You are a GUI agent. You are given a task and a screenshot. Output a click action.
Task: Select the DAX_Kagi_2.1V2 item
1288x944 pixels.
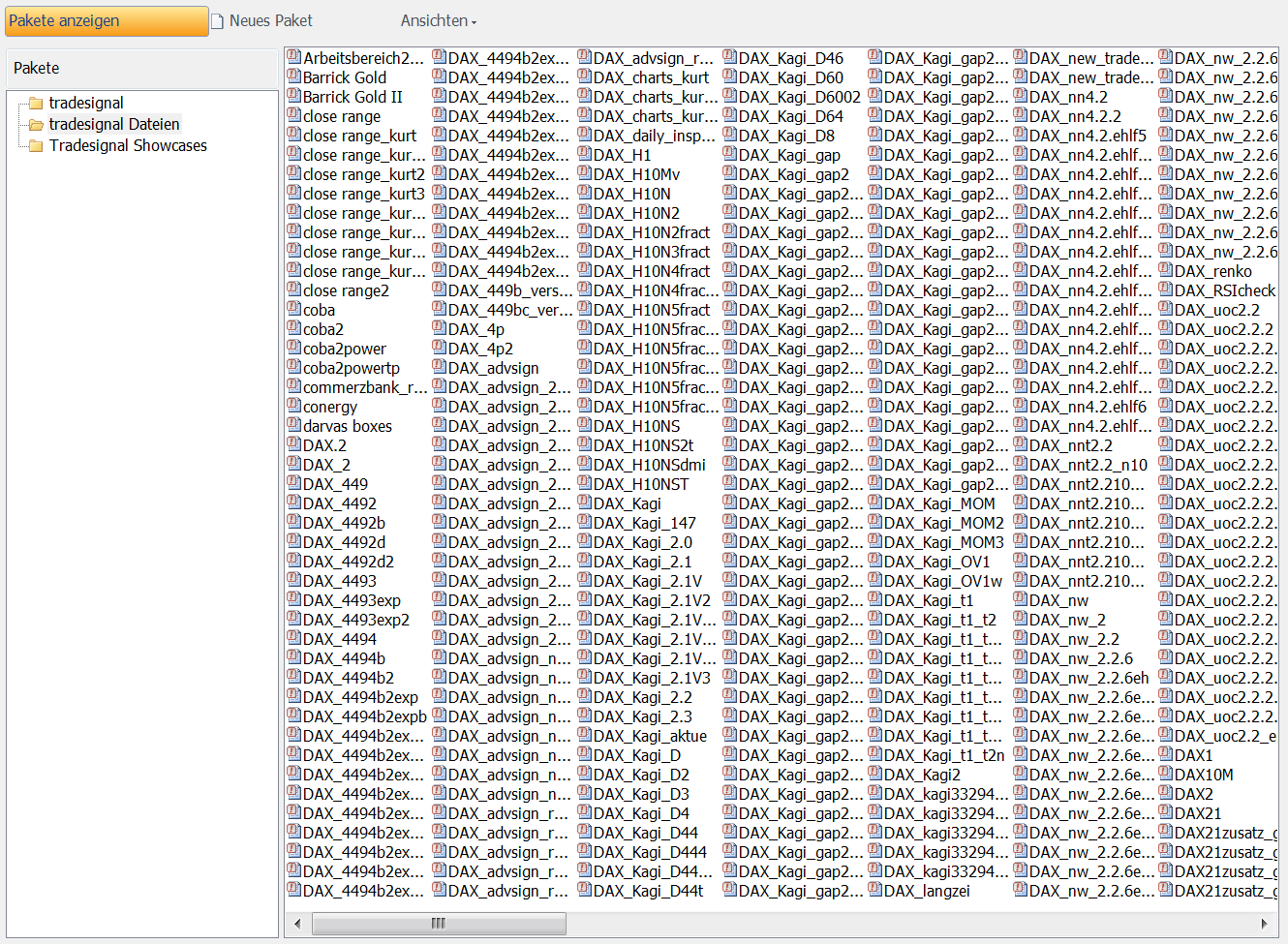(x=652, y=600)
